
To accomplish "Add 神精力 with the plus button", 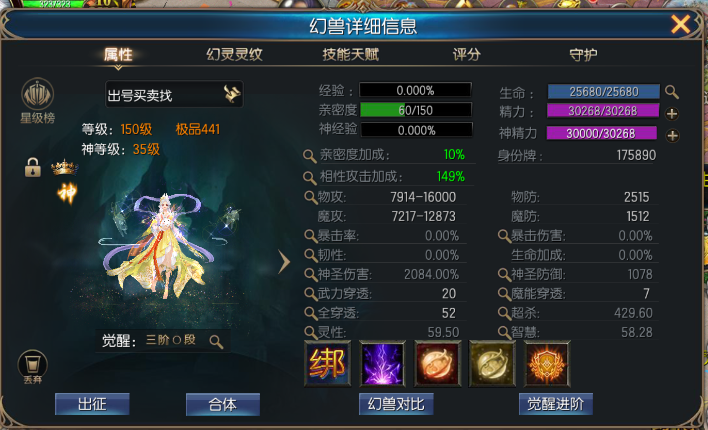I will (672, 135).
